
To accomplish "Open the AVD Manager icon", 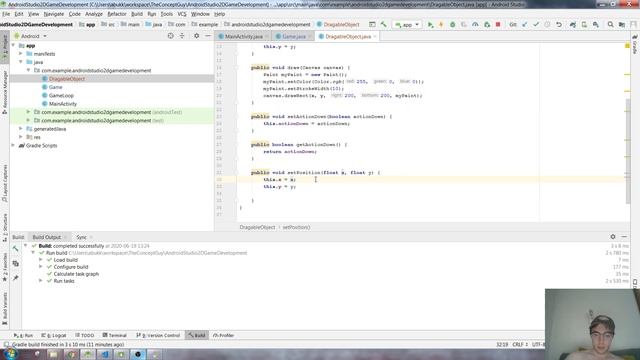I will tap(584, 24).
